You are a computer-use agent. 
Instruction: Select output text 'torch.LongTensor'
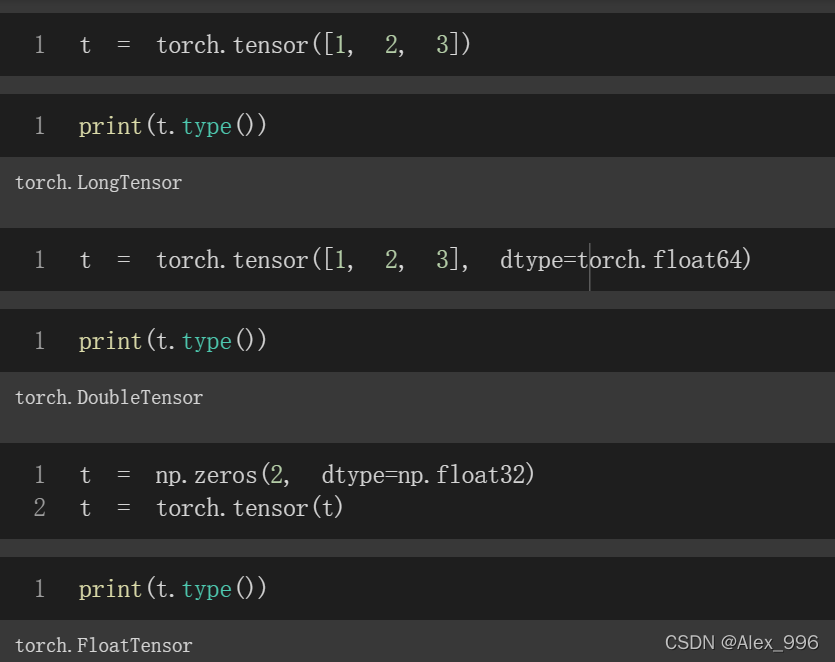[x=99, y=183]
